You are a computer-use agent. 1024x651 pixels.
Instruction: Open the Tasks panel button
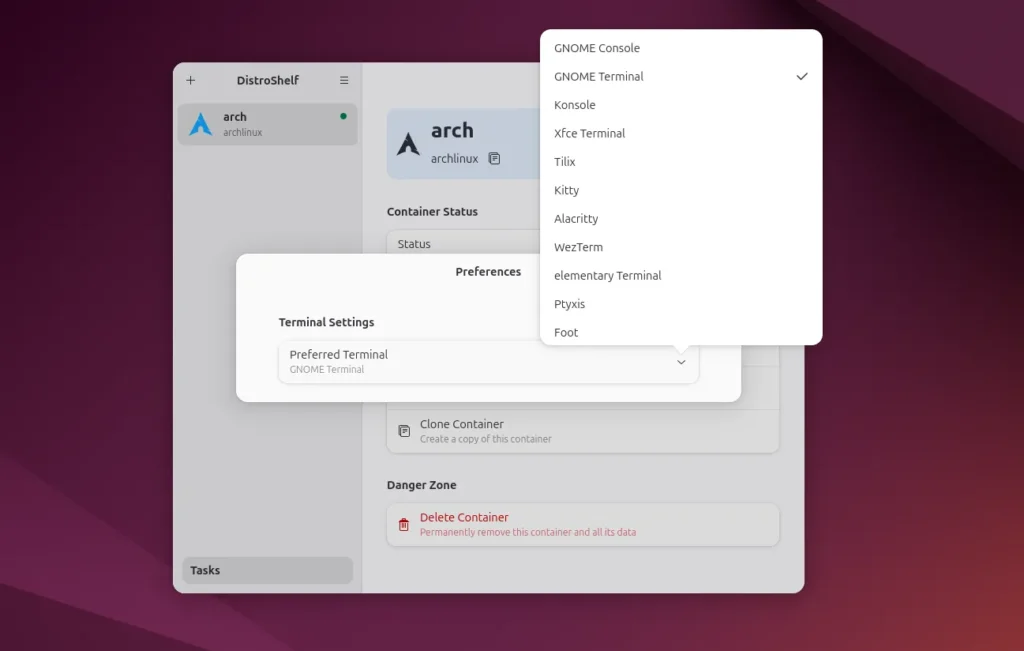pos(268,570)
